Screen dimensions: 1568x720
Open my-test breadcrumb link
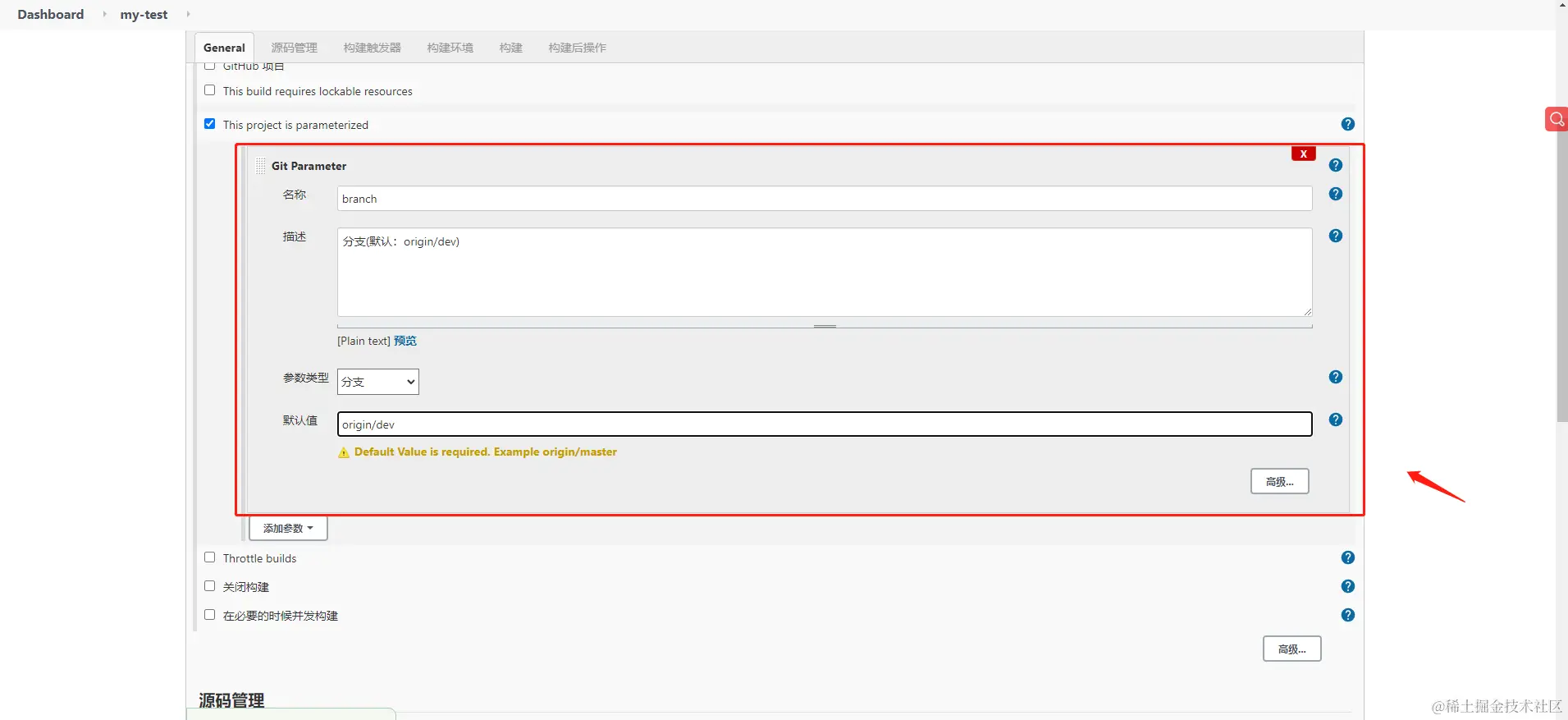point(144,14)
